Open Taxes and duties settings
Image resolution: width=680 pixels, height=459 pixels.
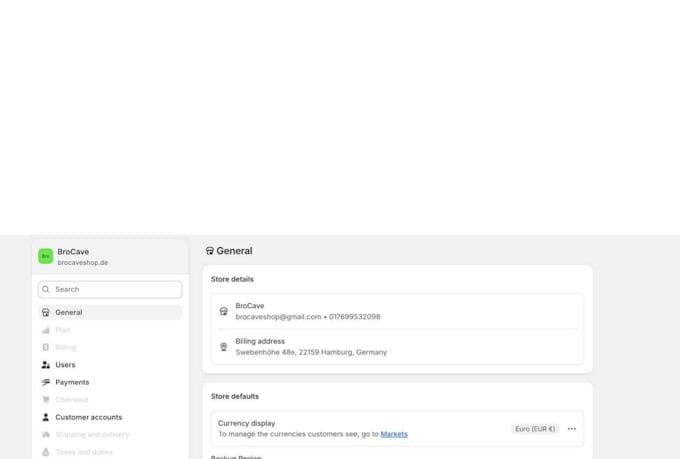point(110,452)
